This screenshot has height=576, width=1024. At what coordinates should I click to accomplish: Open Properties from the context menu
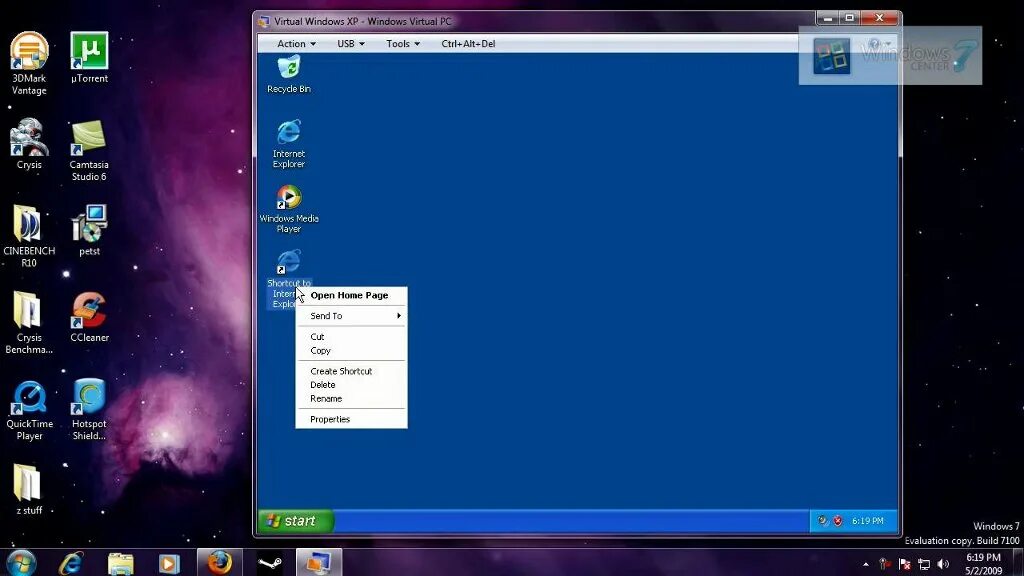click(x=351, y=419)
